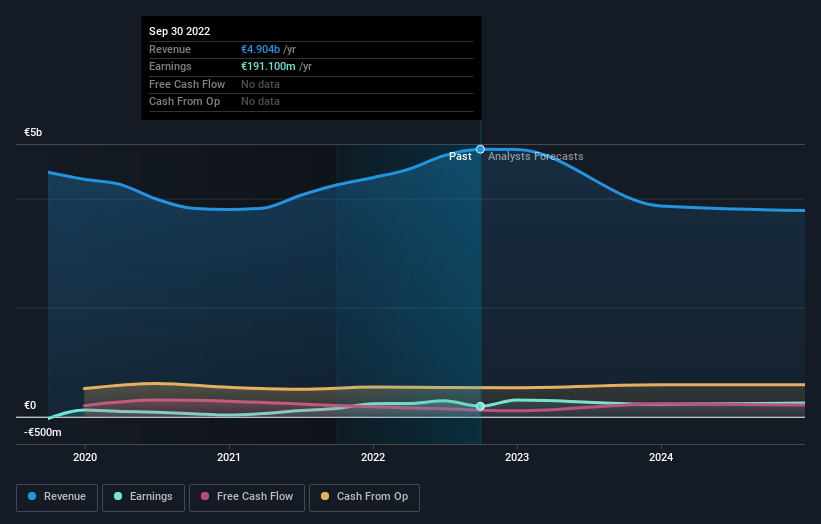
Task: Click the revenue value €4.904b in tooltip
Action: pyautogui.click(x=260, y=49)
